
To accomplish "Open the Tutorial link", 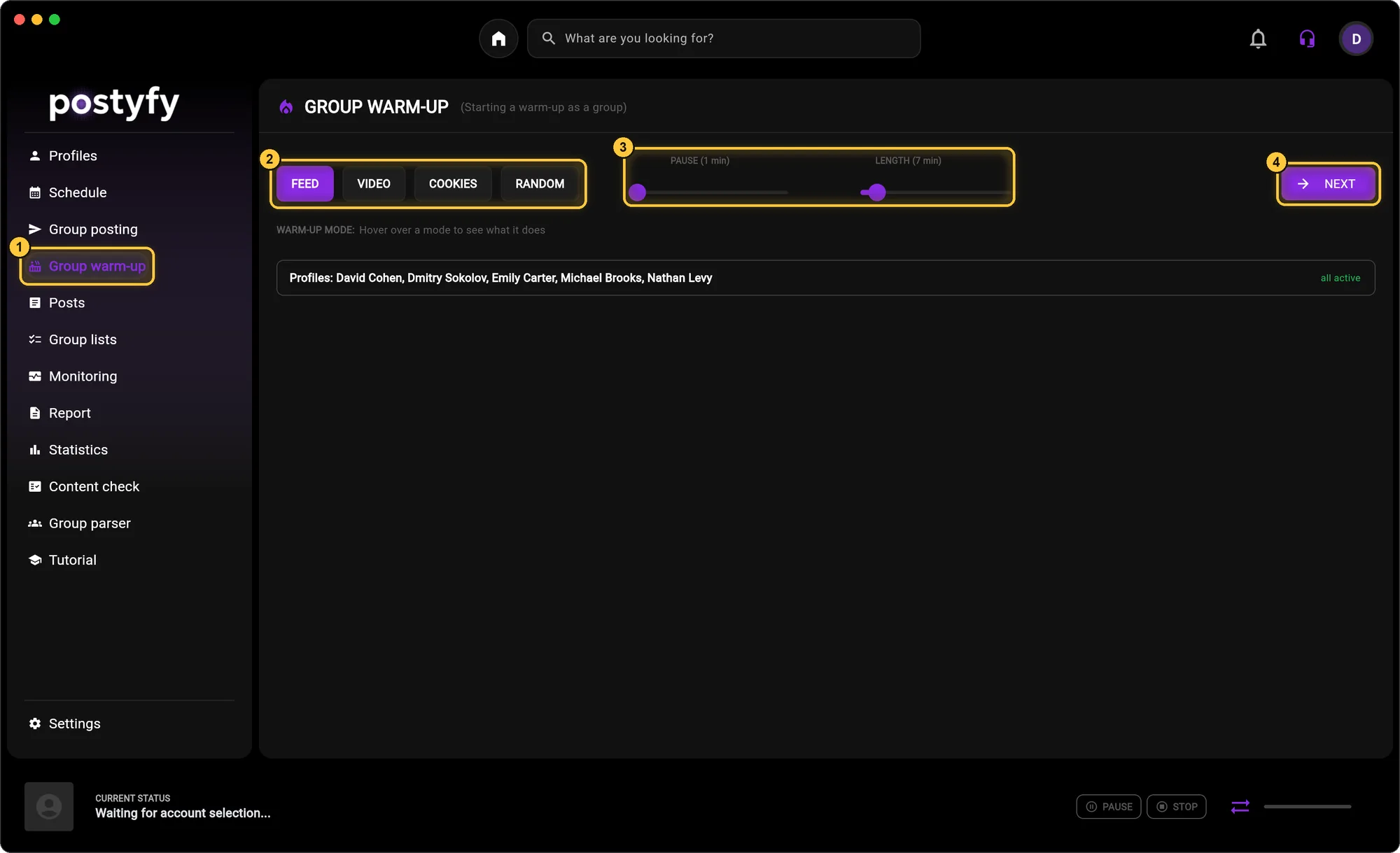I will (73, 560).
